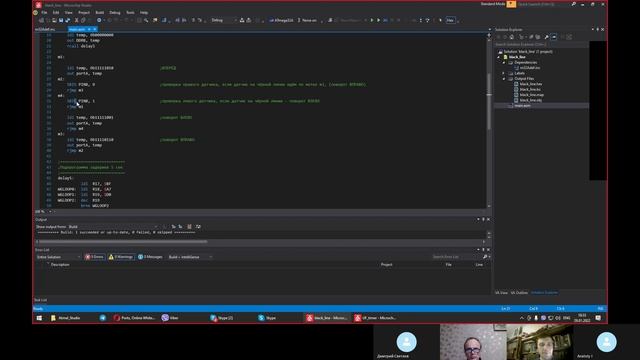Sort by the Description column header
This screenshot has height=360, width=640.
60,264
